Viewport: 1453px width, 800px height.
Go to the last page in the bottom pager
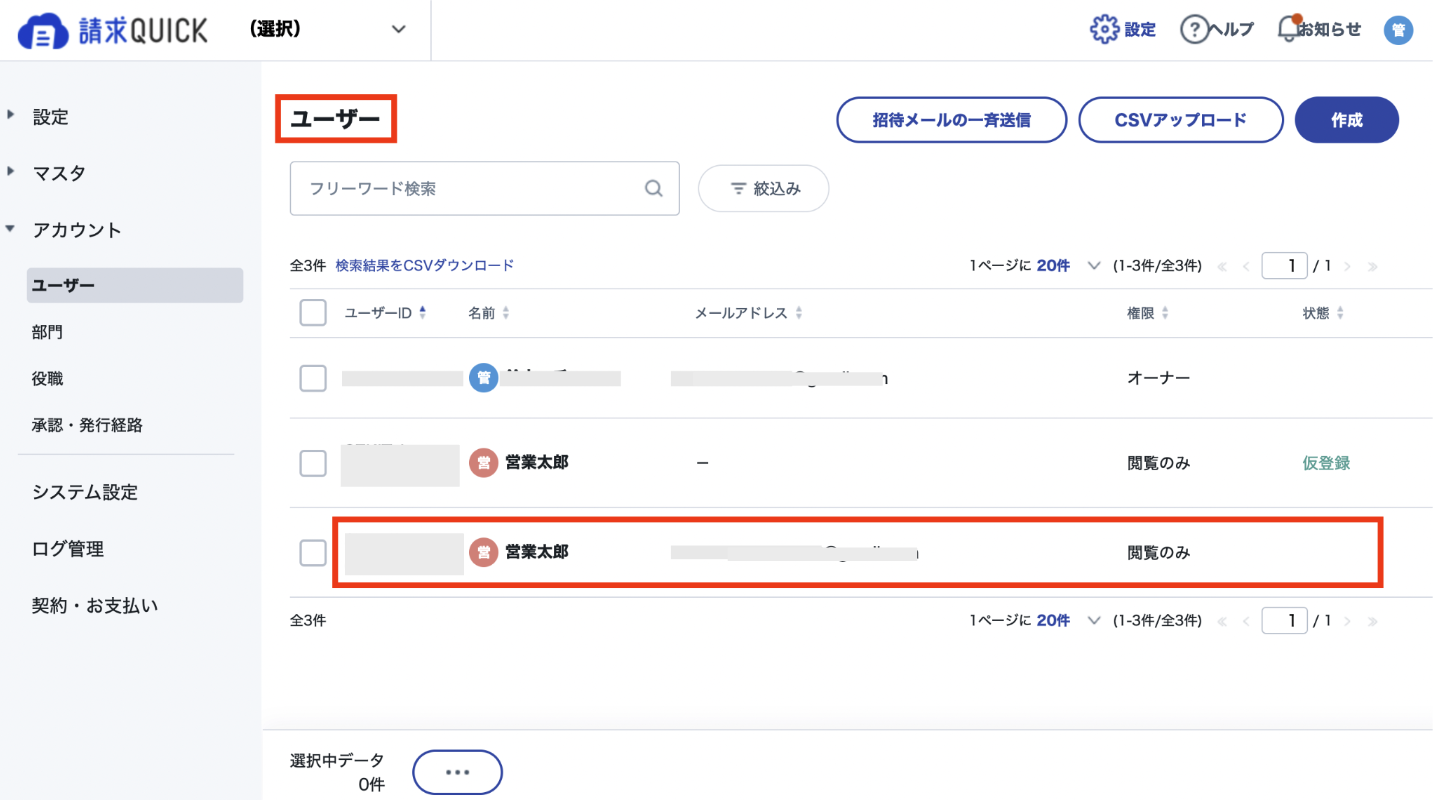(x=1372, y=621)
